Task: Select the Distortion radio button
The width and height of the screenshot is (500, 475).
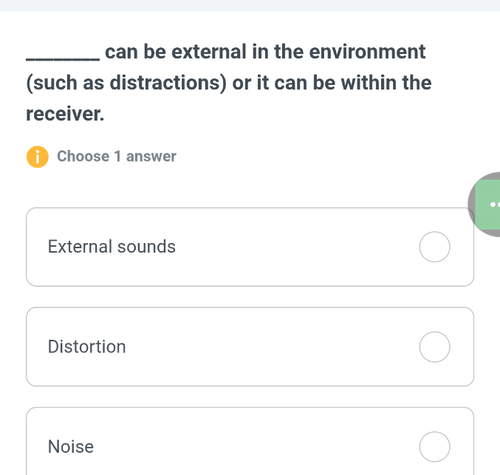Action: click(435, 347)
